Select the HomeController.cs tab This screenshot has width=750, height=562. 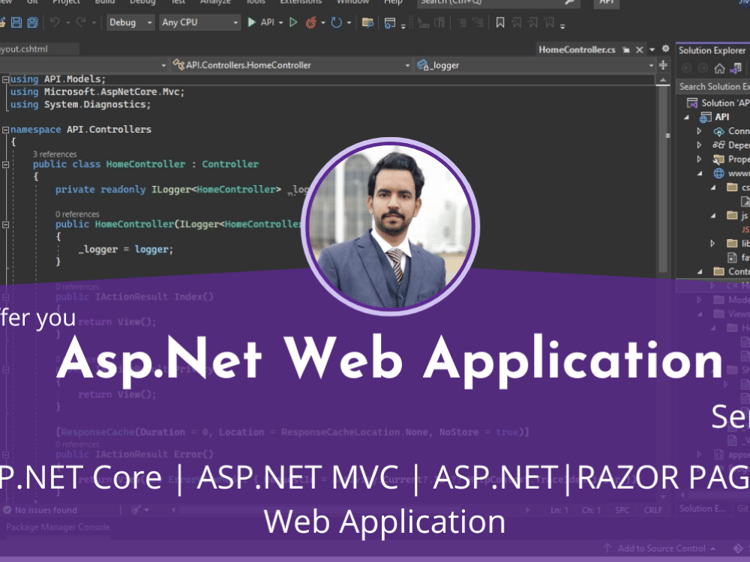[577, 50]
